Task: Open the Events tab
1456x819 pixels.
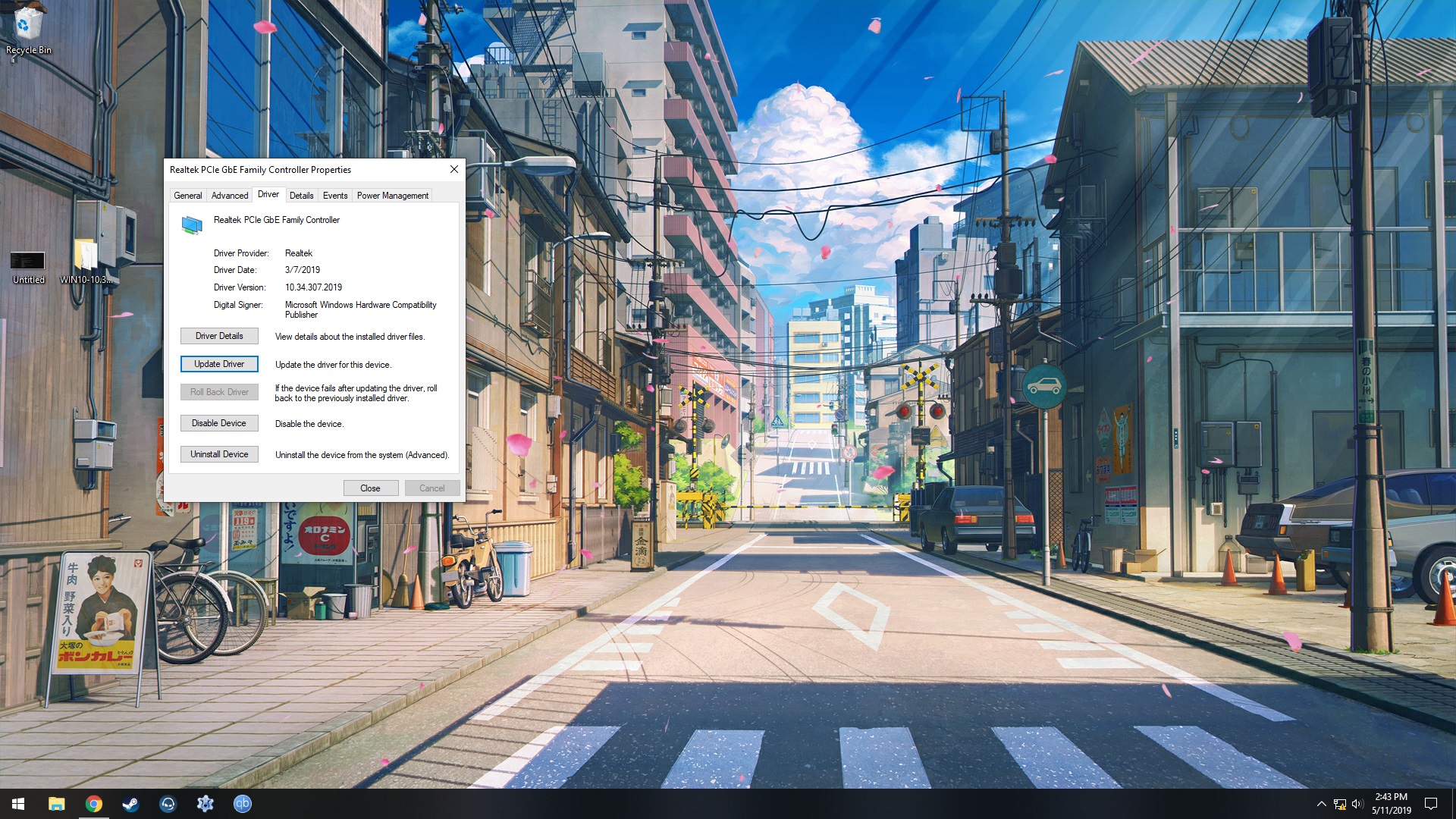Action: point(335,196)
